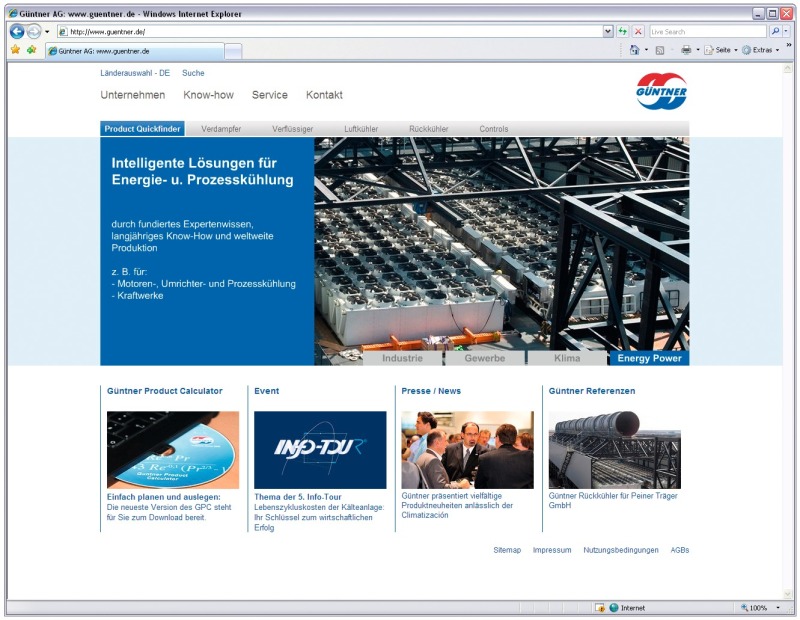Click the green Refresh page icon
The image size is (800, 620).
622,32
